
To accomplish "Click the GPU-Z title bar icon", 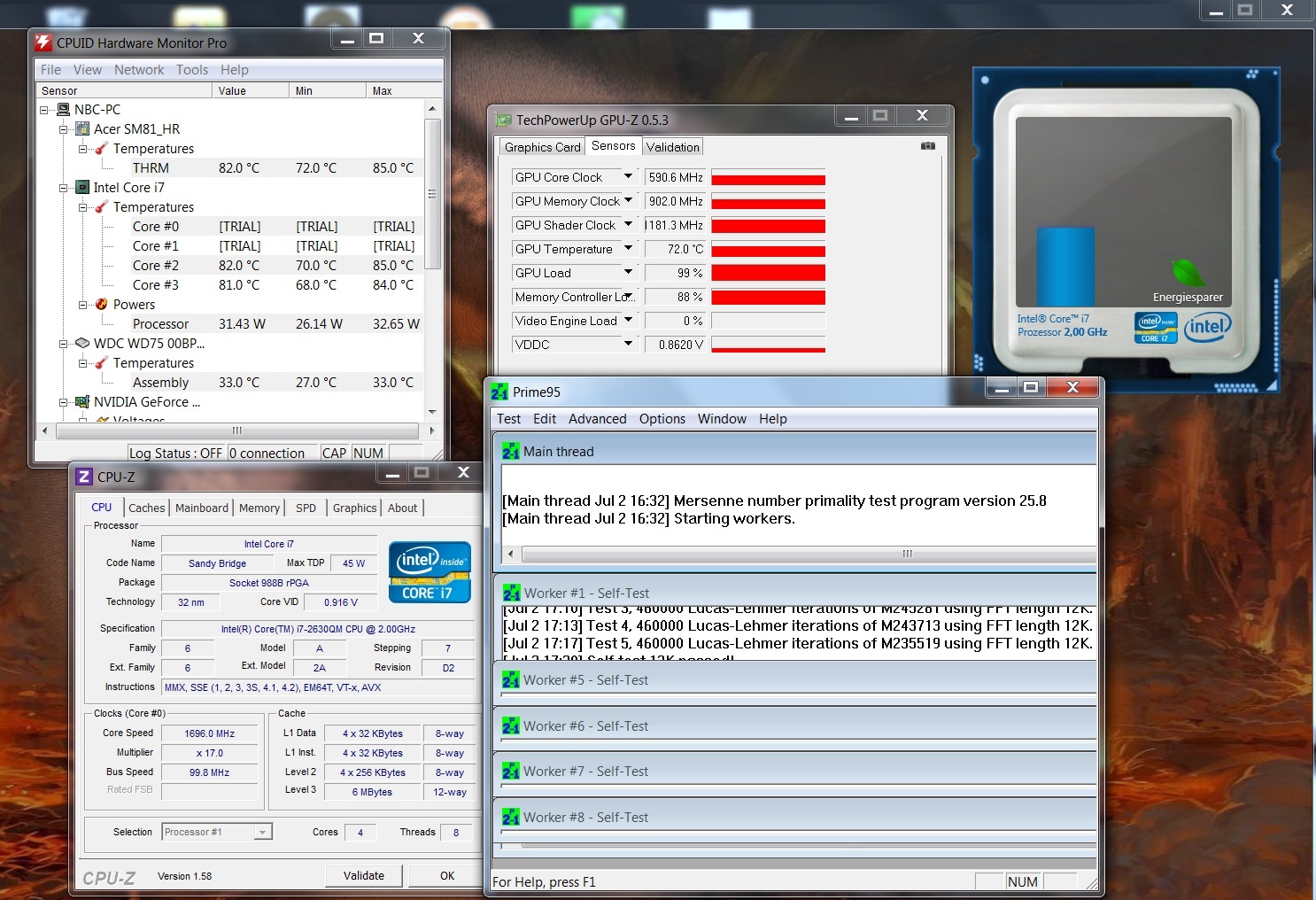I will (x=504, y=120).
